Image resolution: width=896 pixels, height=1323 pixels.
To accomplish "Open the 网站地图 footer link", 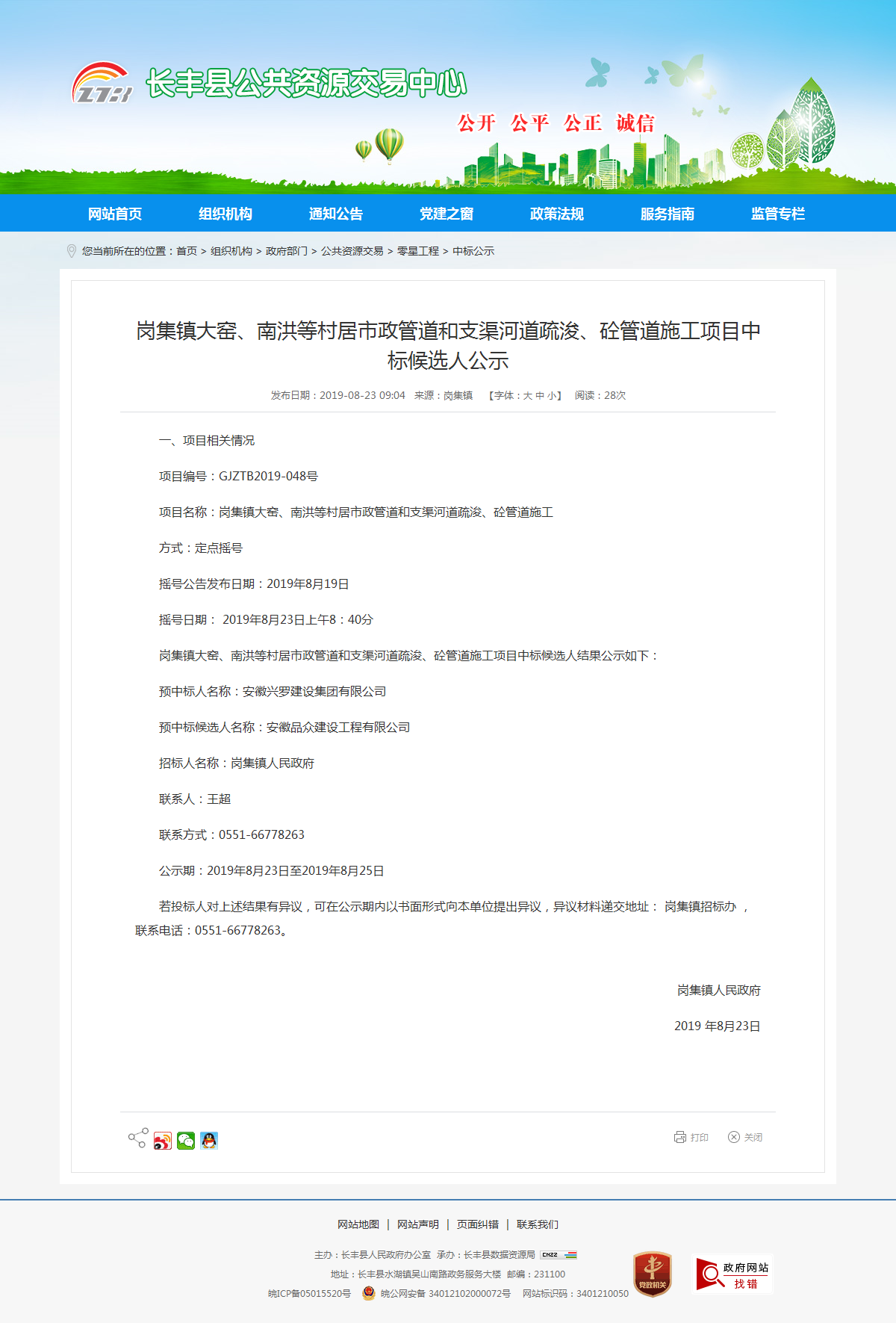I will click(x=358, y=1224).
